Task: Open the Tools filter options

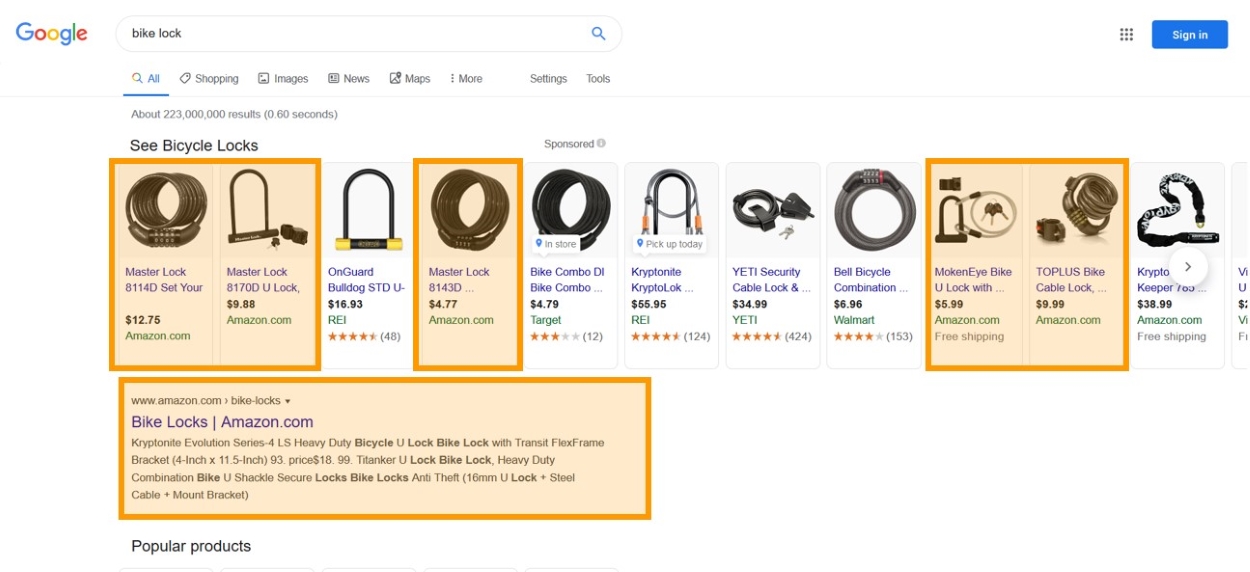Action: pos(598,79)
